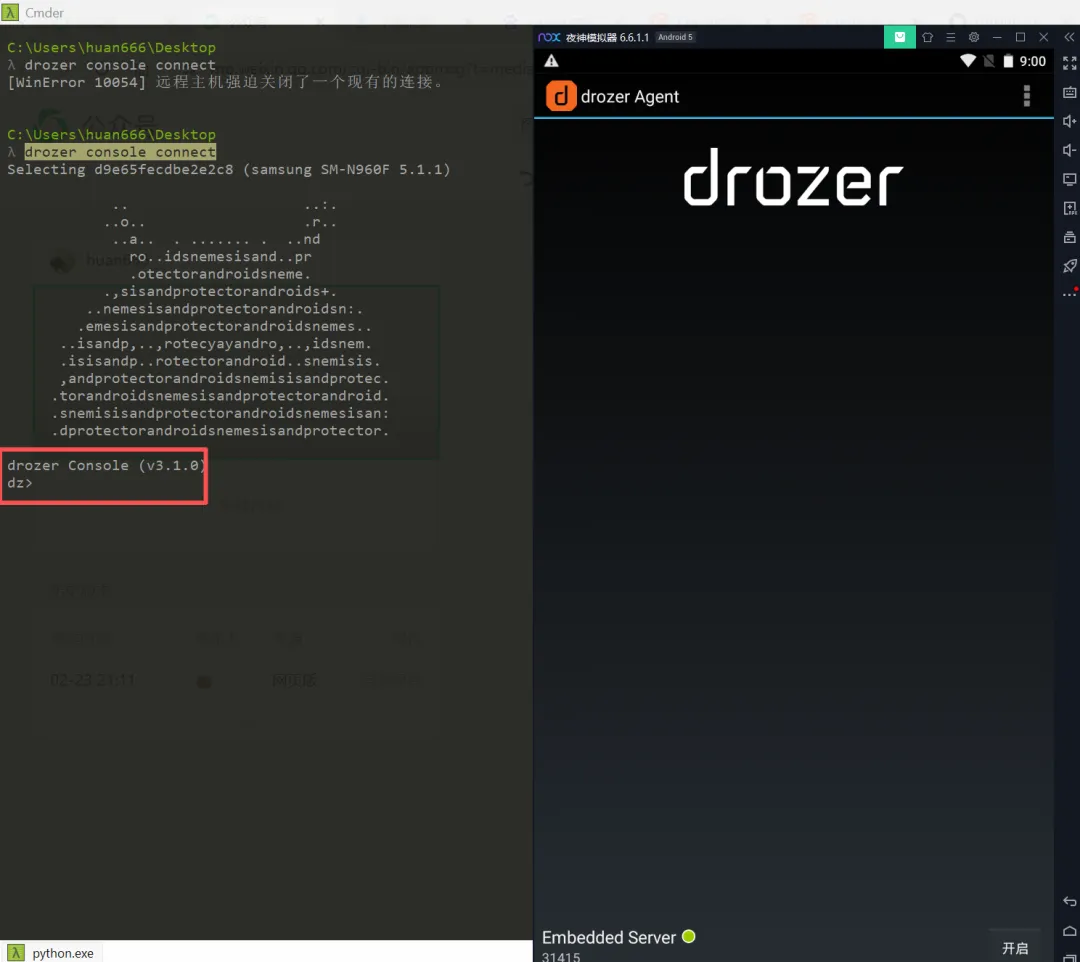Open the Nox app store bag icon
Image resolution: width=1080 pixels, height=962 pixels.
pyautogui.click(x=900, y=37)
